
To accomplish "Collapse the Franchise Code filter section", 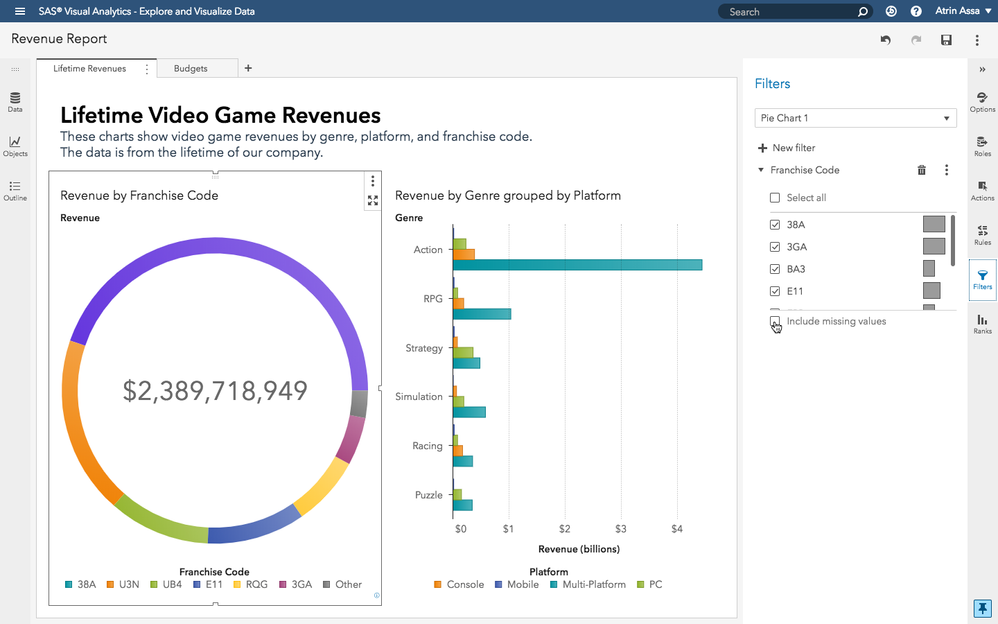I will (761, 170).
